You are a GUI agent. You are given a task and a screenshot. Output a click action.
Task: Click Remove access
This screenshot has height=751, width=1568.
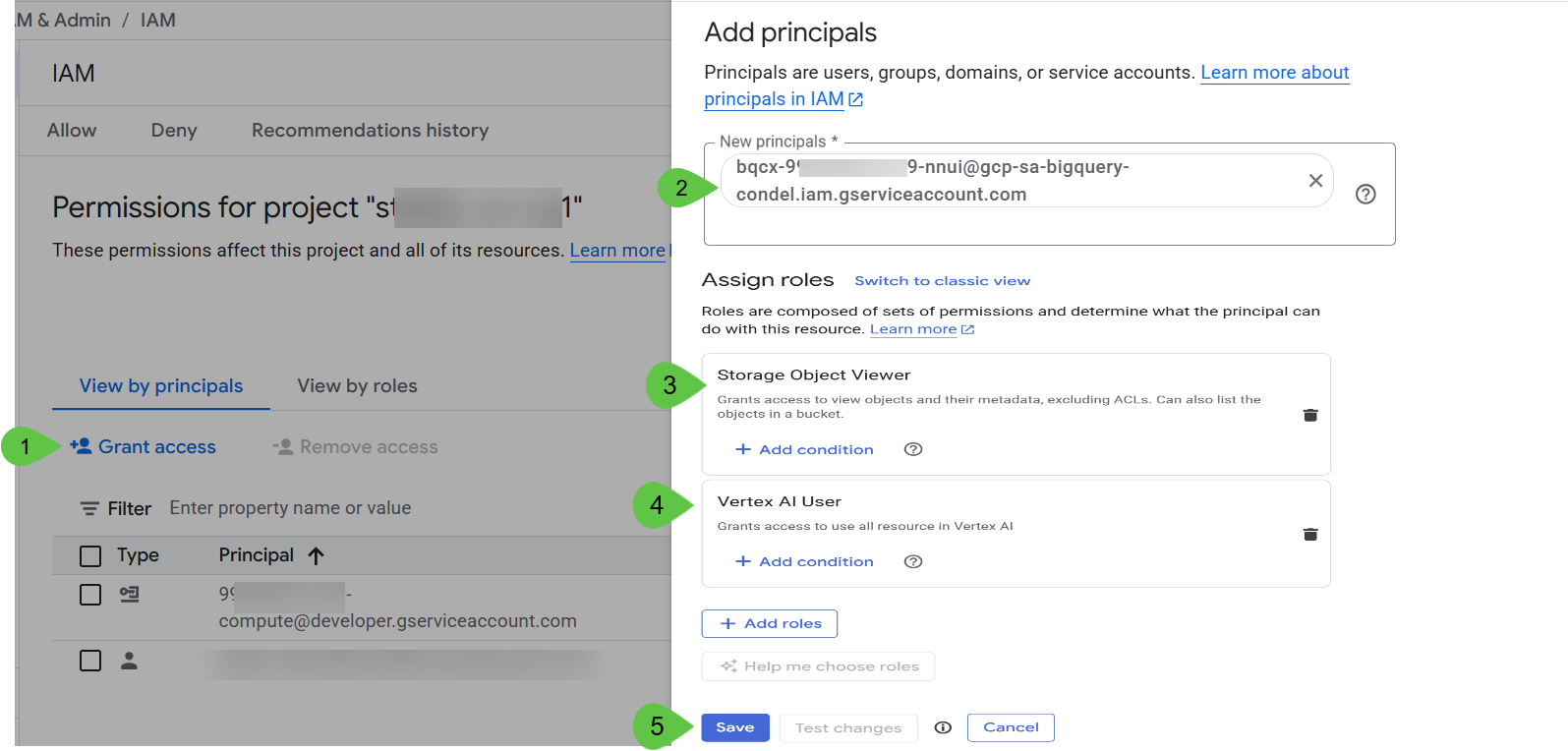click(x=355, y=447)
